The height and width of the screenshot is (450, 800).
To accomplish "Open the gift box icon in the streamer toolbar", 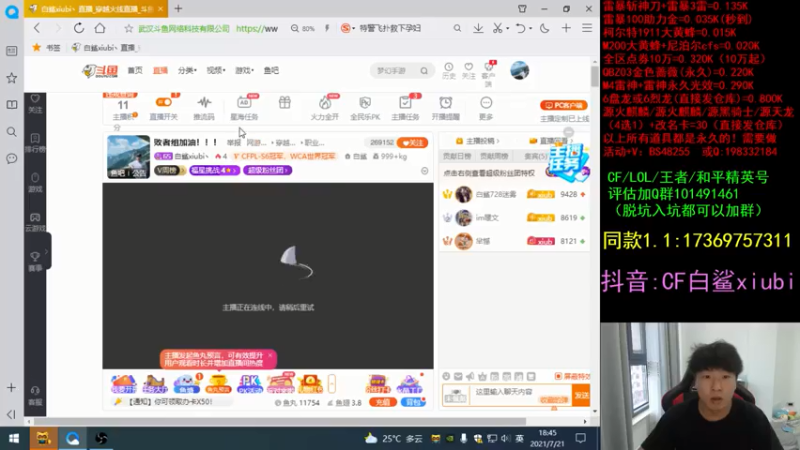I will [x=285, y=104].
